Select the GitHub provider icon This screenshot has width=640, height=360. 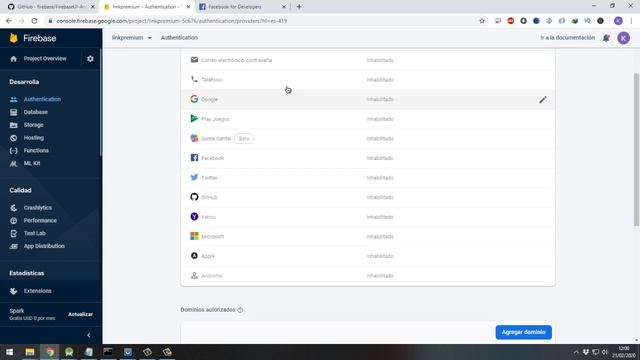pyautogui.click(x=194, y=197)
